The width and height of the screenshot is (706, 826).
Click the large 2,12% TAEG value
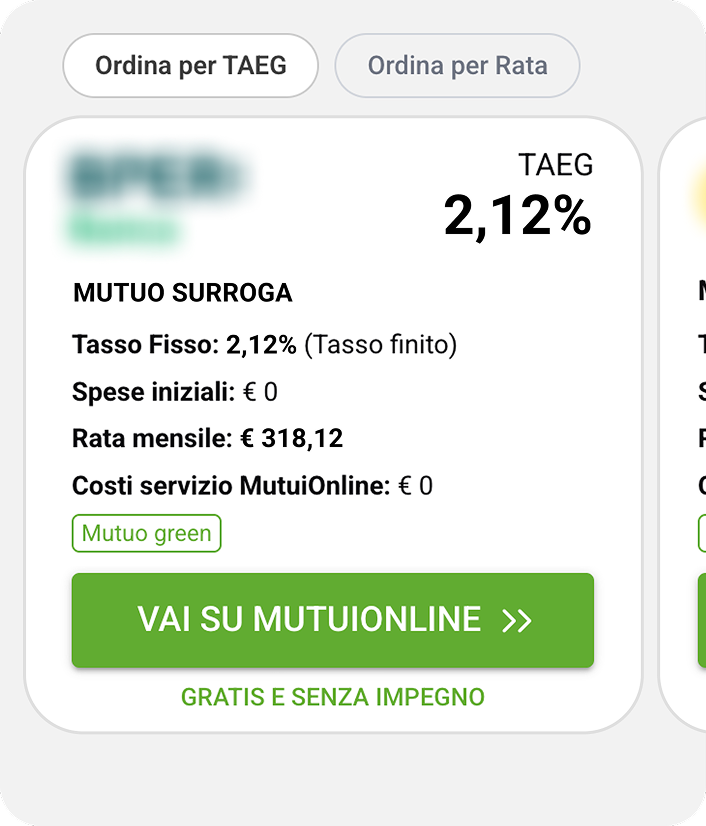[517, 216]
